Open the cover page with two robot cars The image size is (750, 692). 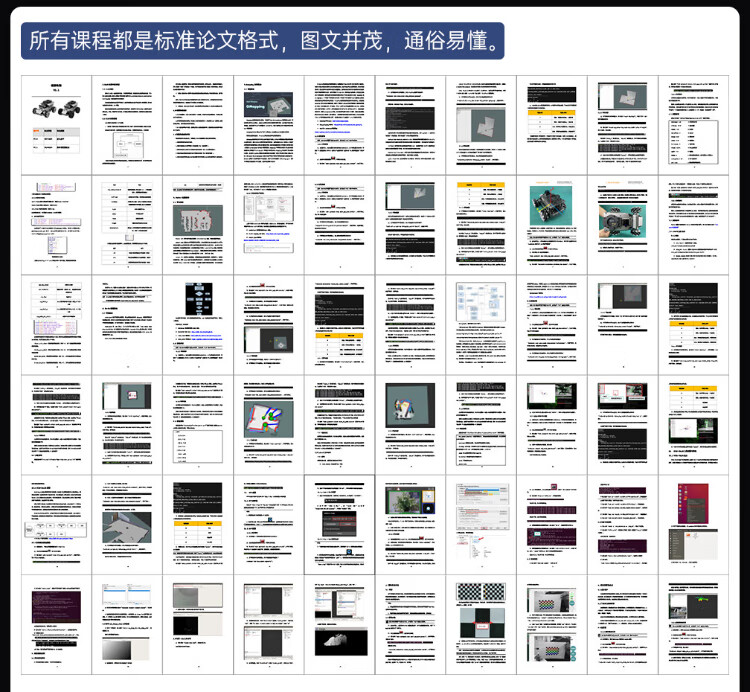57,120
